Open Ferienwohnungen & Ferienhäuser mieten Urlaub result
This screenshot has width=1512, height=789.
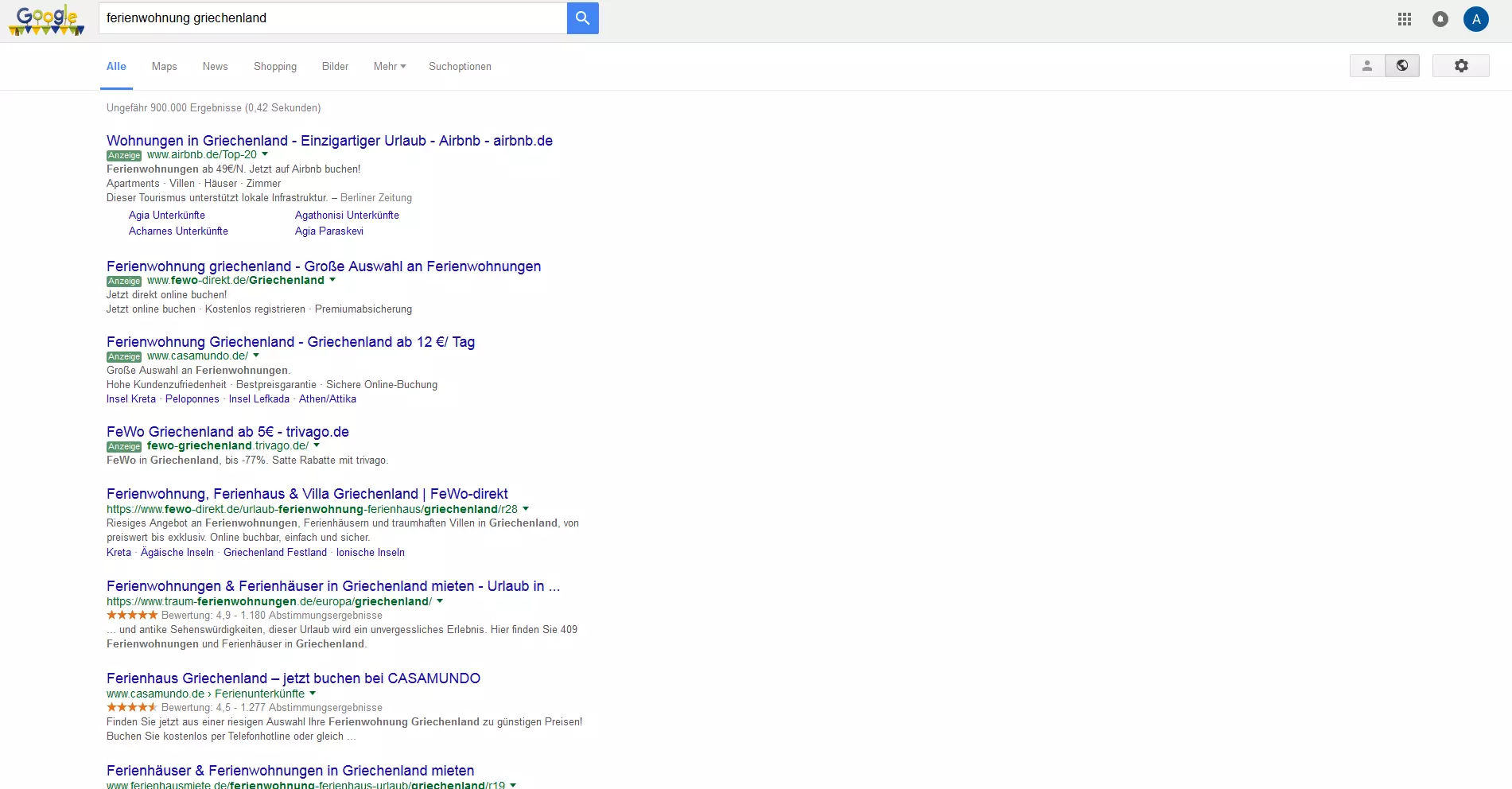[x=333, y=586]
